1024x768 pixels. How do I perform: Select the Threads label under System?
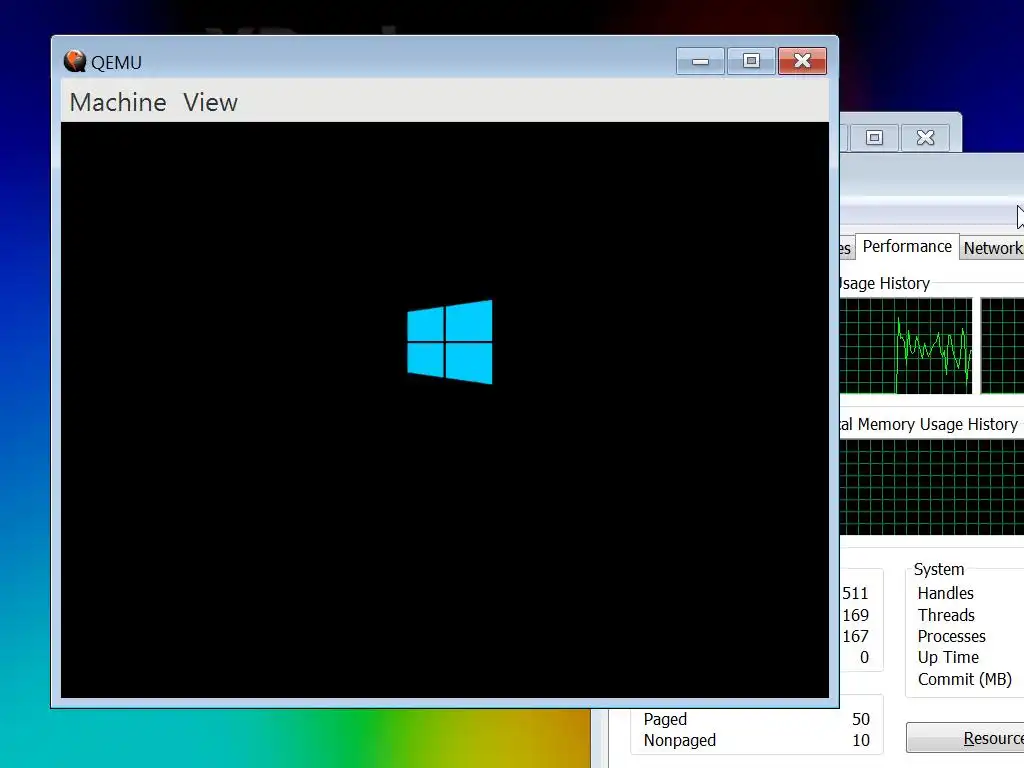pyautogui.click(x=946, y=615)
